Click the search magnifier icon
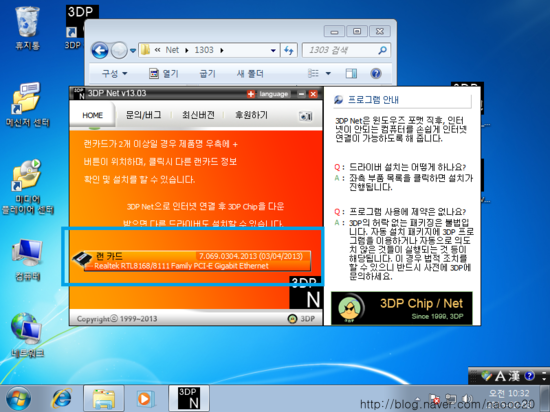550x412 pixels. 382,50
